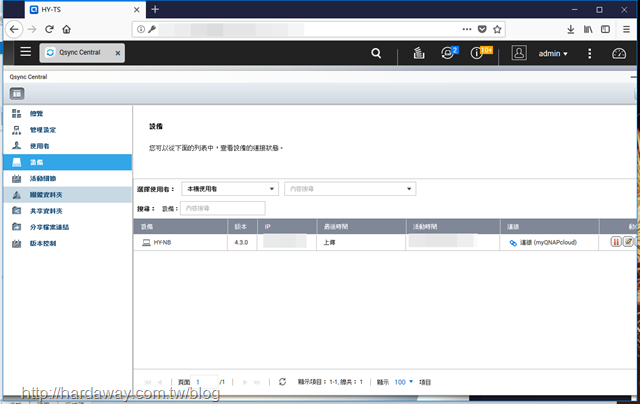Screen dimensions: 640x404
Task: Open the empty user search combo box
Action: tap(350, 189)
